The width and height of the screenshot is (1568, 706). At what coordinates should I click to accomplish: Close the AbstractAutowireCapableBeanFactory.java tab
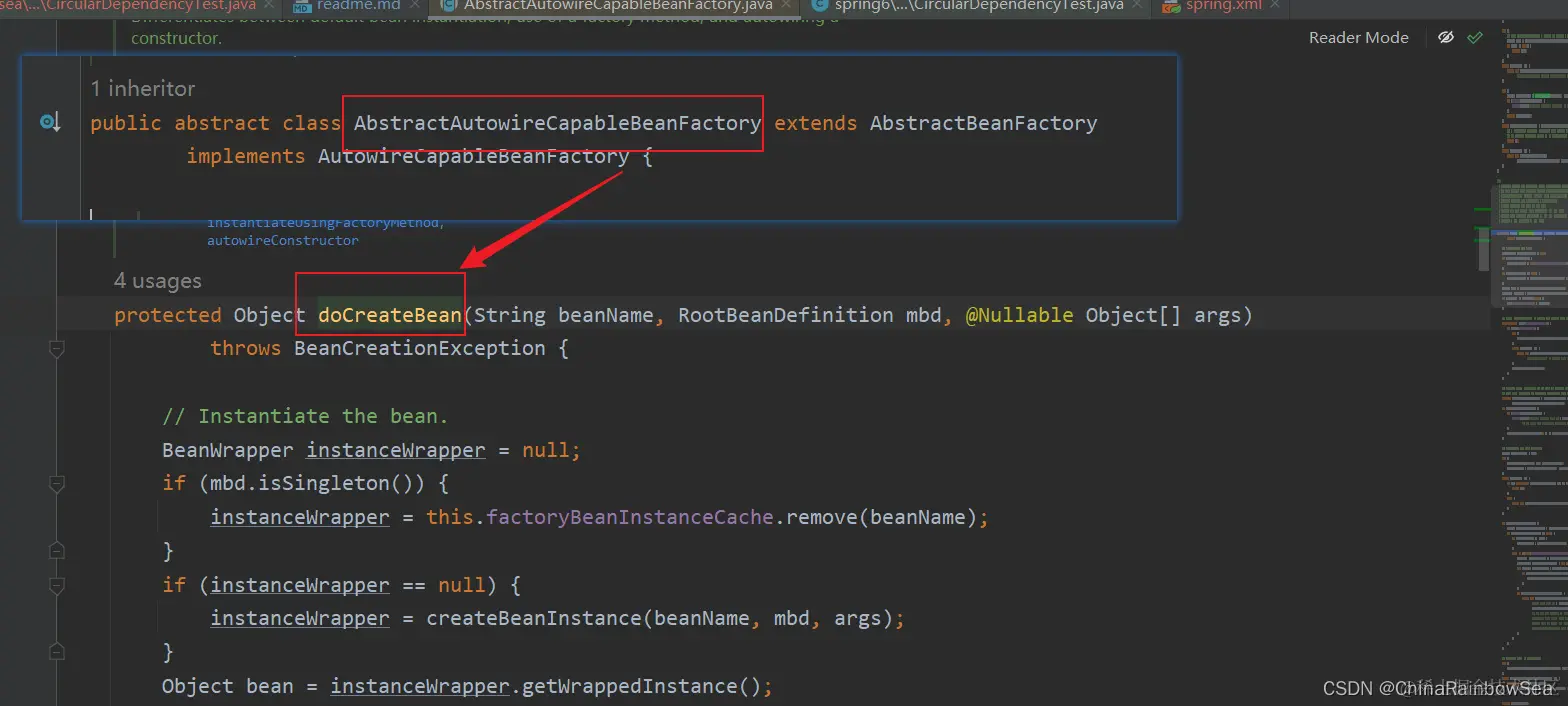point(785,6)
